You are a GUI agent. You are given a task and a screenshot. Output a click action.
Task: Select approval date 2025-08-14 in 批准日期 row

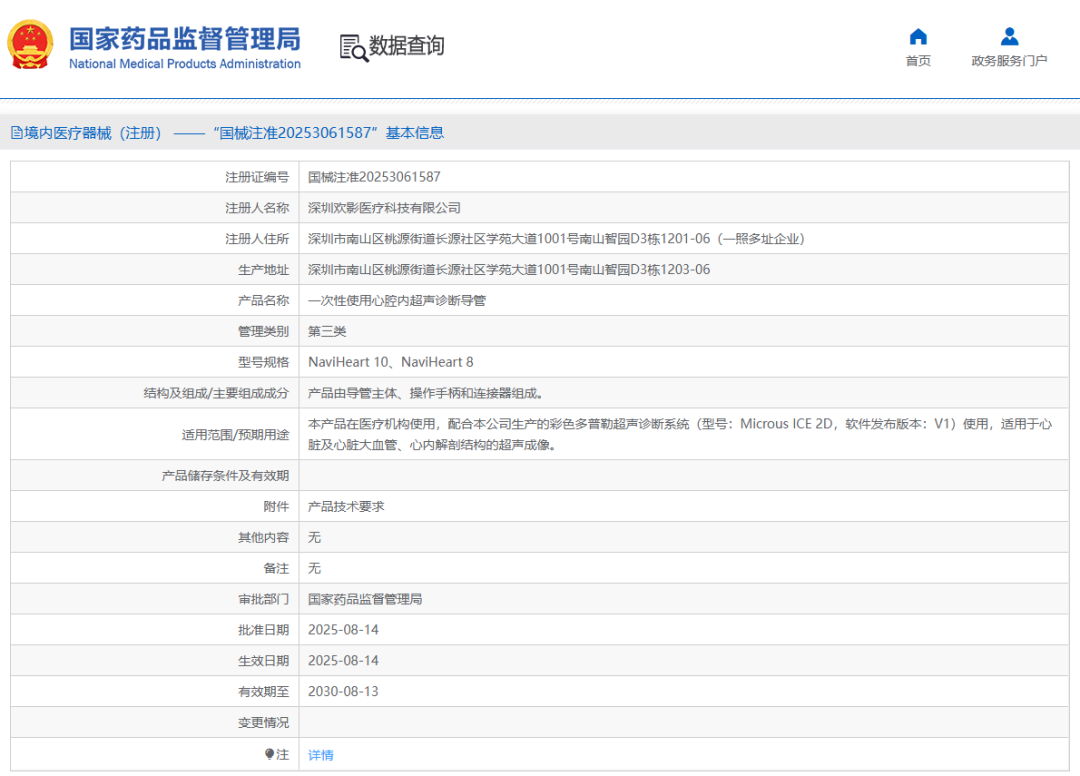point(343,630)
